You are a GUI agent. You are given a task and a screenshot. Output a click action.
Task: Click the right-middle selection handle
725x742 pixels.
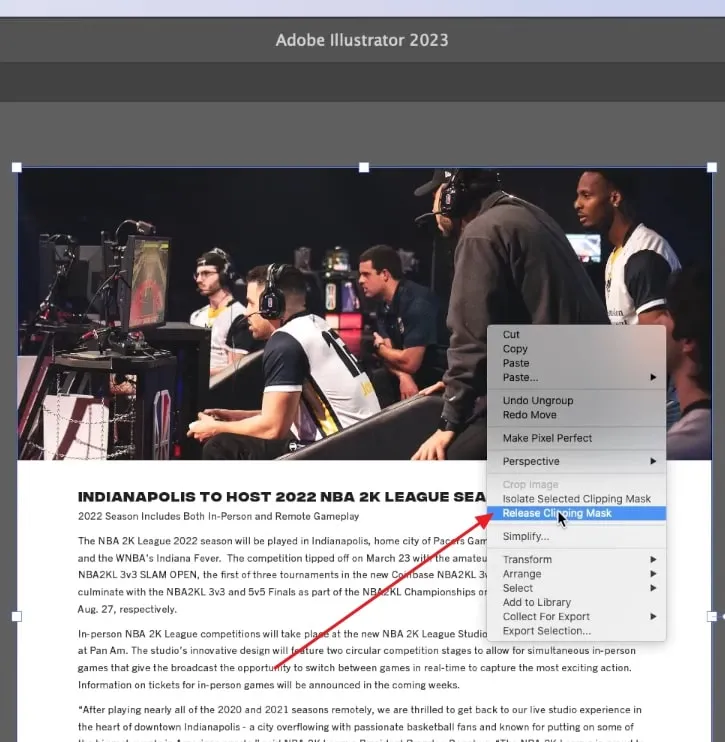(x=712, y=616)
